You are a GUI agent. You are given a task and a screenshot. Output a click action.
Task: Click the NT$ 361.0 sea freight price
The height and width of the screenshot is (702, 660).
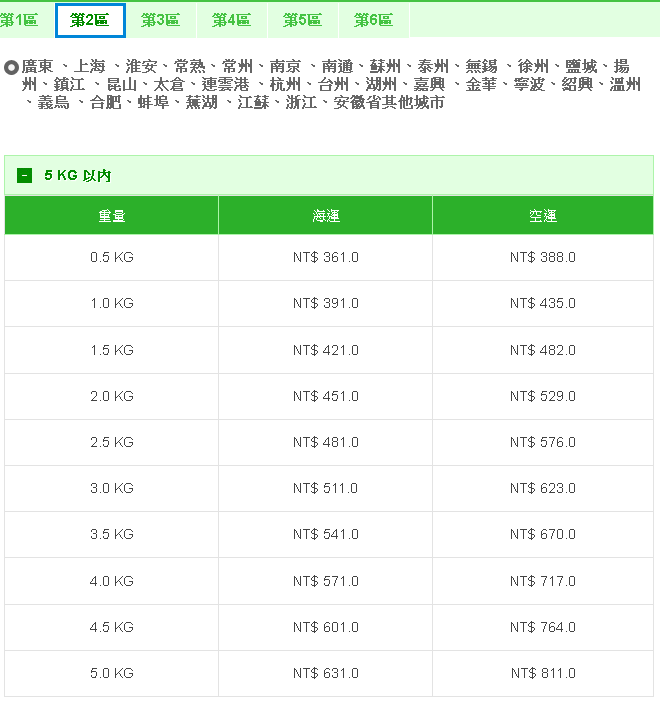tap(325, 257)
